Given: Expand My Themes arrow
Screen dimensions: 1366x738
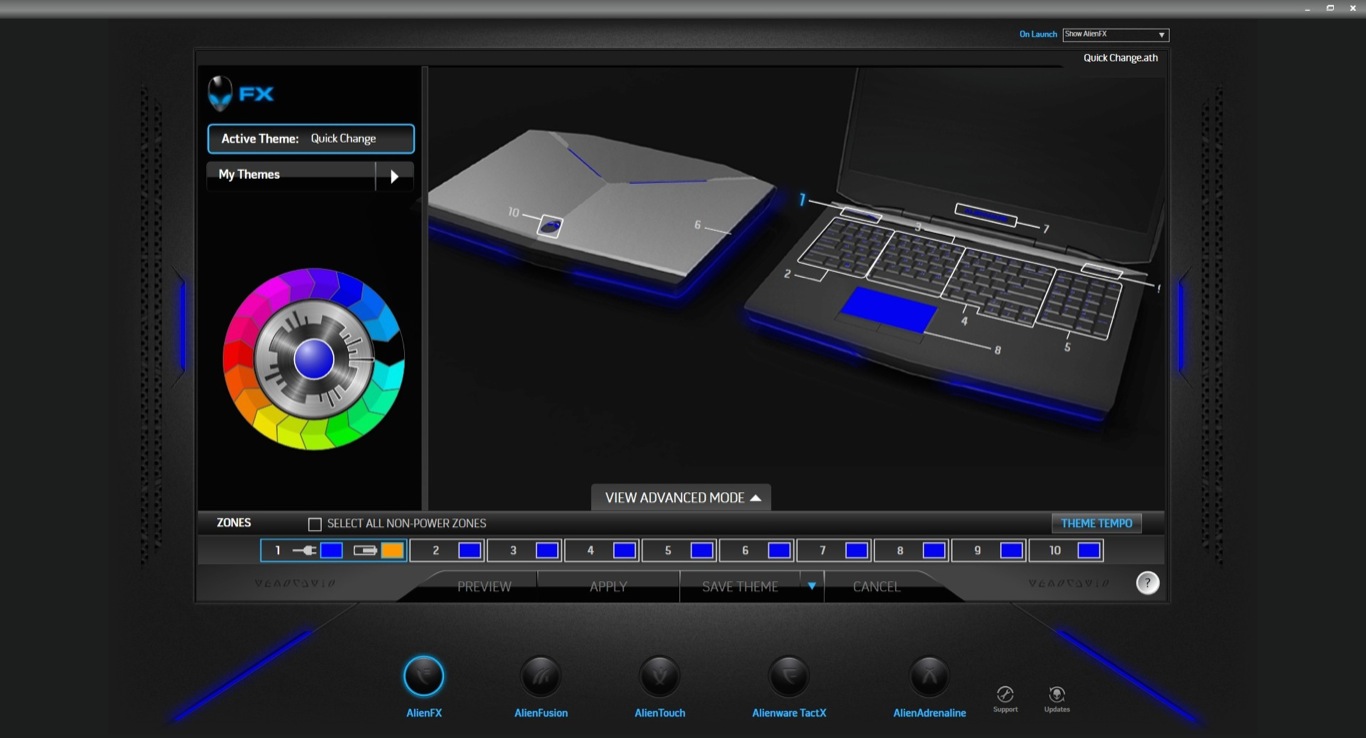Looking at the screenshot, I should tap(394, 176).
